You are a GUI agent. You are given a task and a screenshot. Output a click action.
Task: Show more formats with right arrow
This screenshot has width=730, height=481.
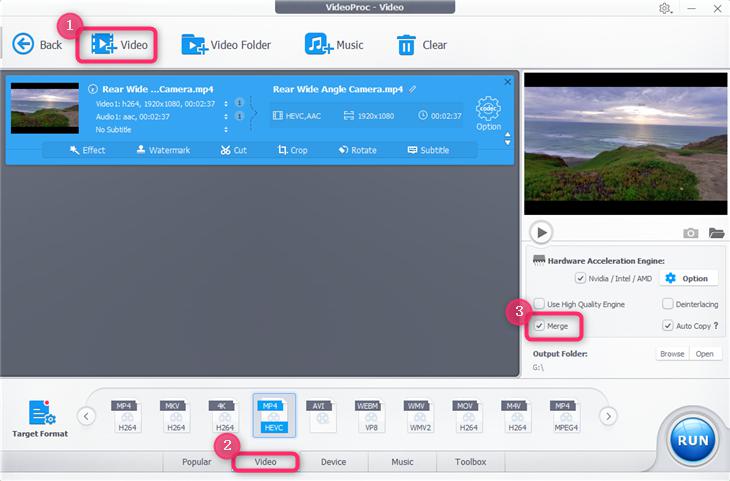[x=608, y=416]
